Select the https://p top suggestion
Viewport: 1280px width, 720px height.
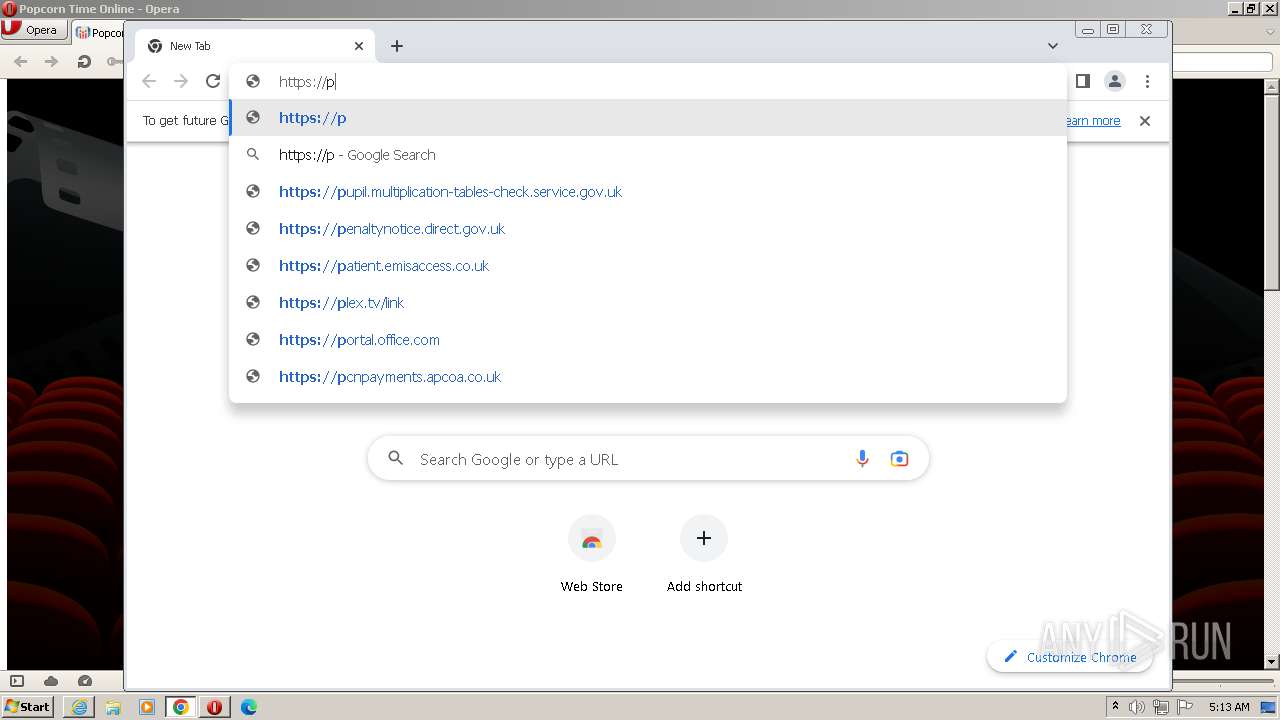[648, 118]
